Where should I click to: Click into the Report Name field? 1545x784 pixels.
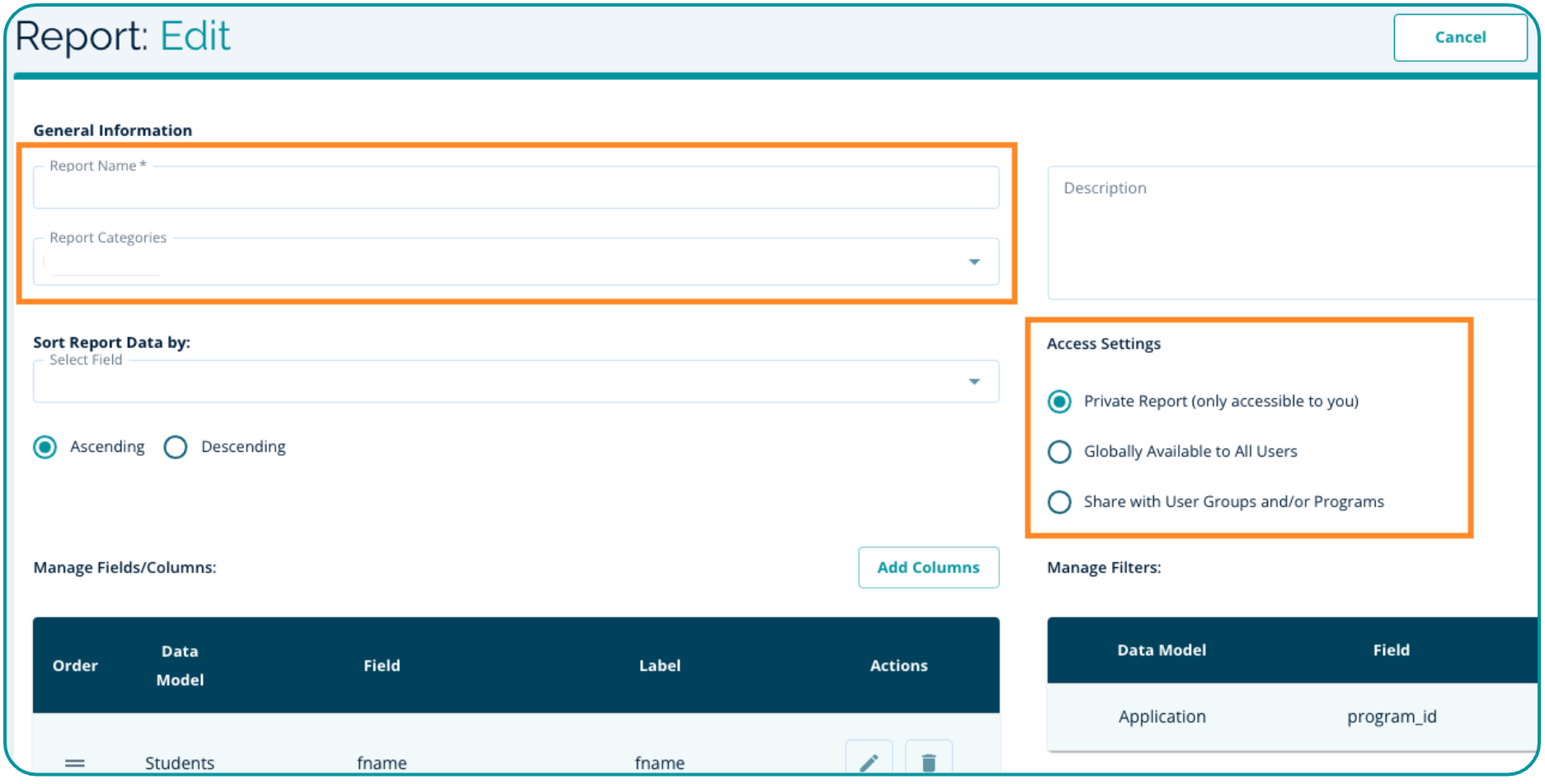[x=516, y=189]
